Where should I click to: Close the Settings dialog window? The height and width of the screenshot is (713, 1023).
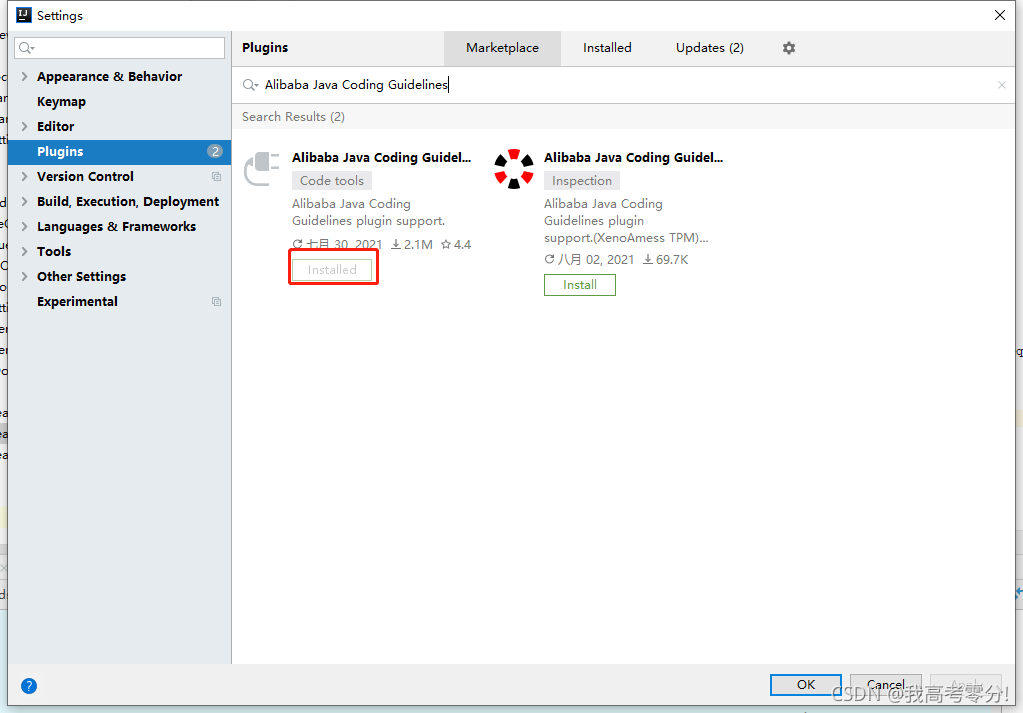pyautogui.click(x=1000, y=15)
